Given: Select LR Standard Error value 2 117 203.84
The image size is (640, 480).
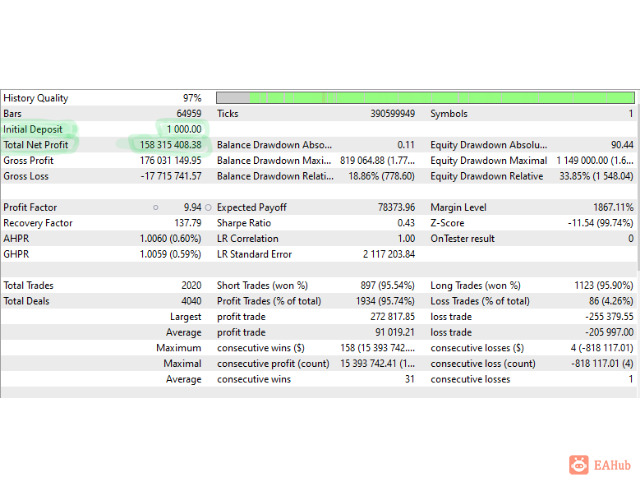Looking at the screenshot, I should click(x=389, y=254).
